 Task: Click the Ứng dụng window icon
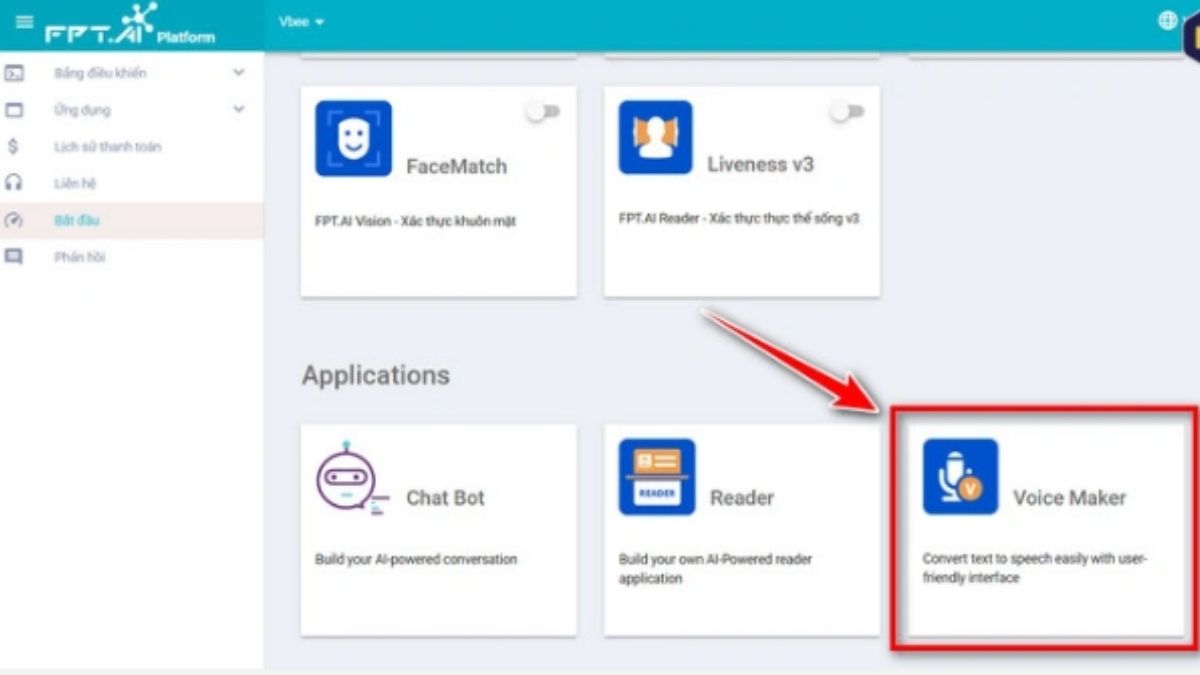click(x=14, y=110)
